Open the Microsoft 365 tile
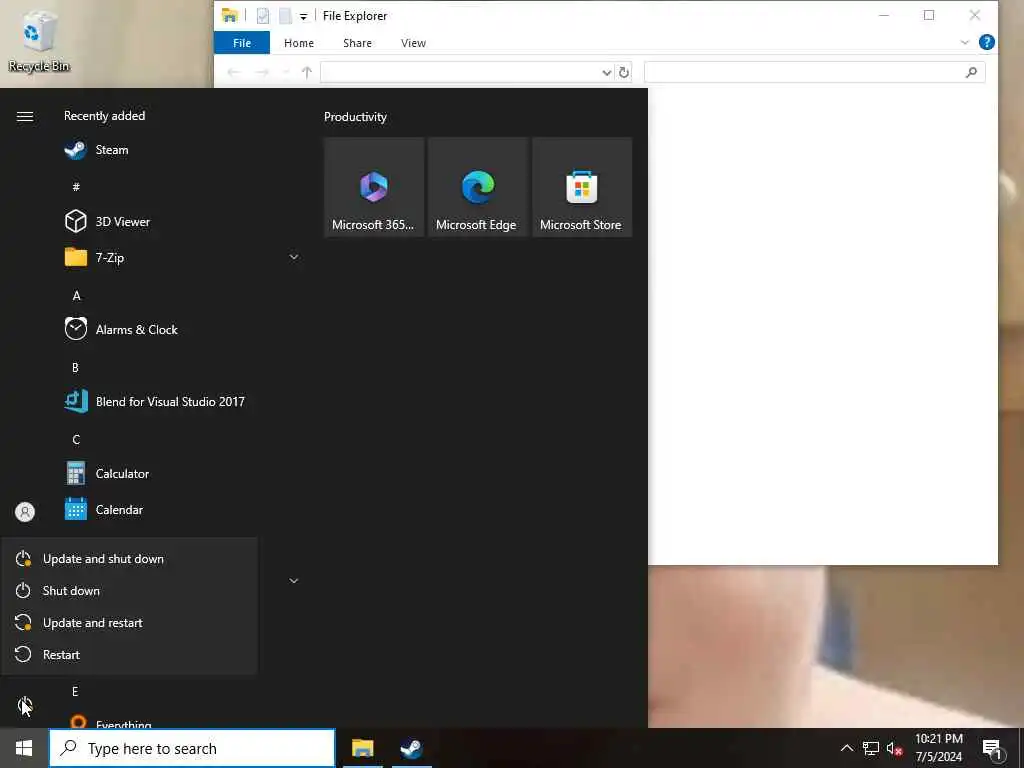 [374, 187]
